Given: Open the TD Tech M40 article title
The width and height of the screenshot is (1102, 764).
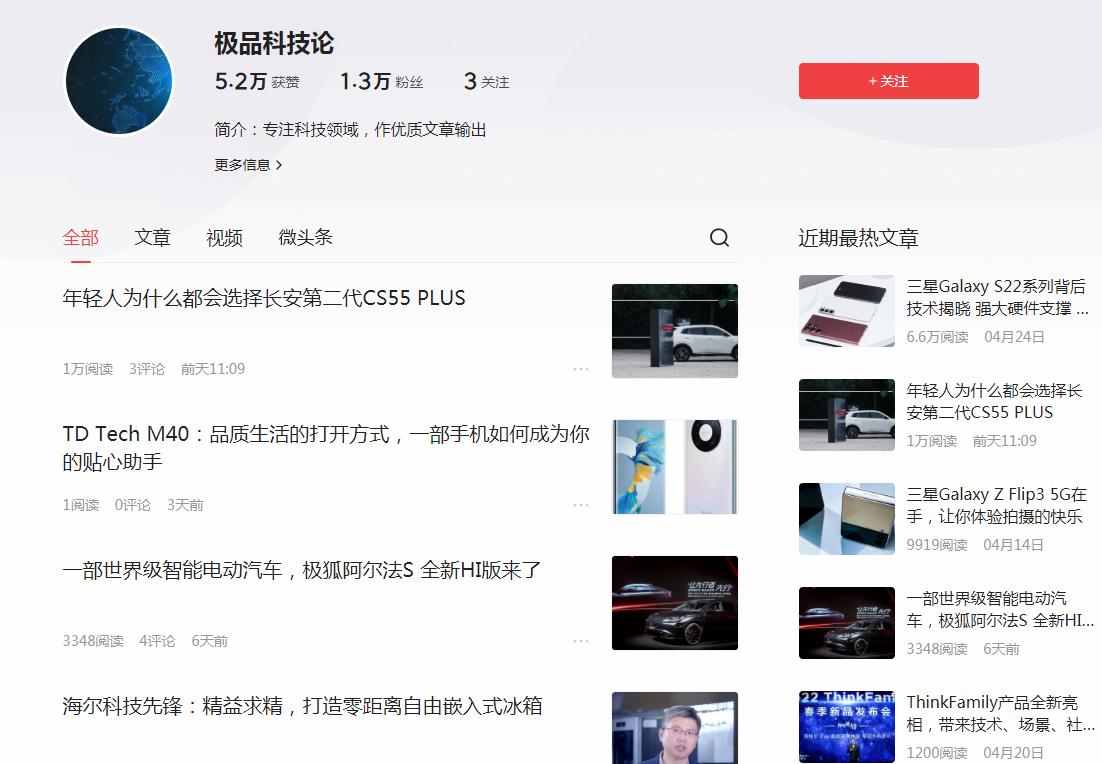Looking at the screenshot, I should (325, 448).
